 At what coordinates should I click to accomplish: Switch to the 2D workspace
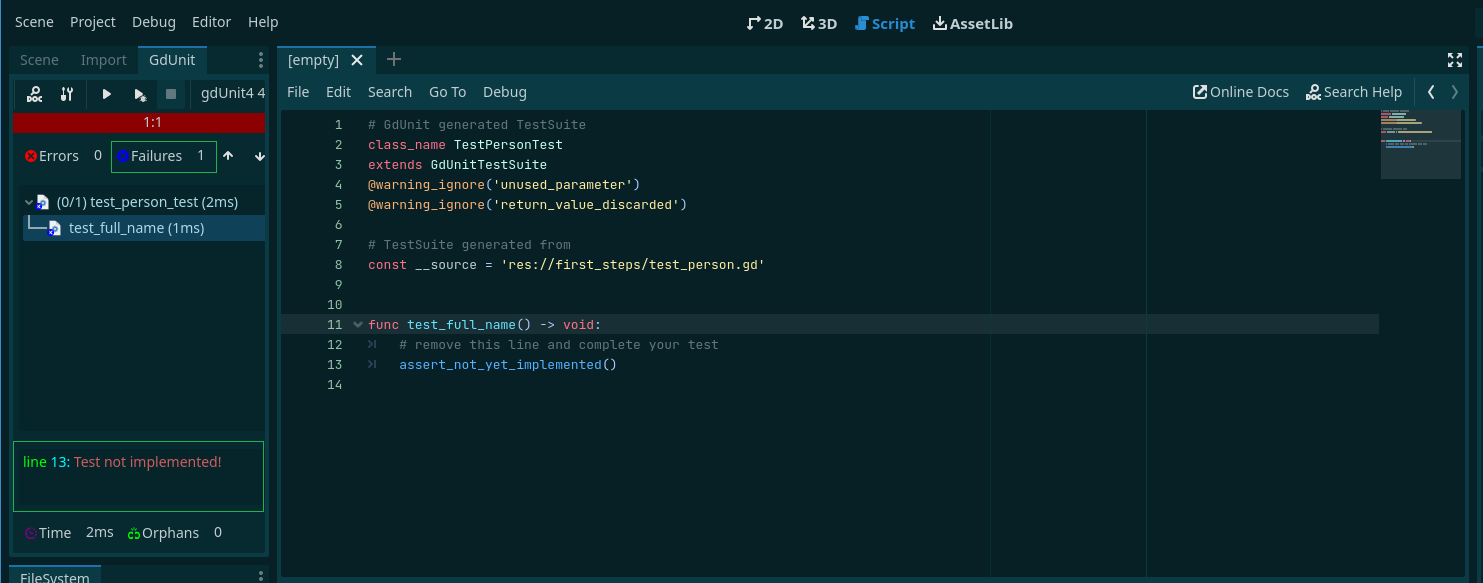765,22
